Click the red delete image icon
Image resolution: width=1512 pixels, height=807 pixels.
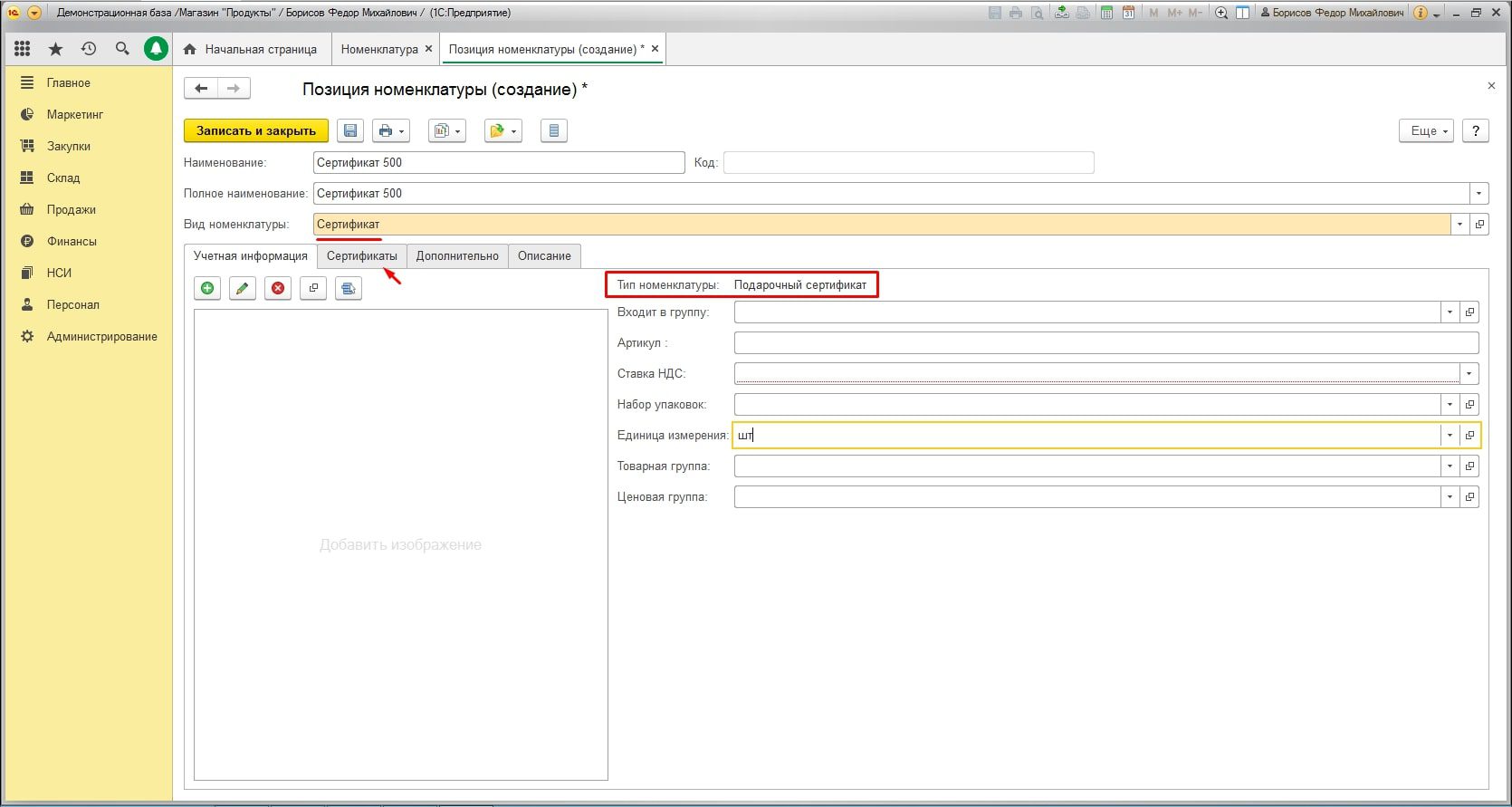[278, 288]
